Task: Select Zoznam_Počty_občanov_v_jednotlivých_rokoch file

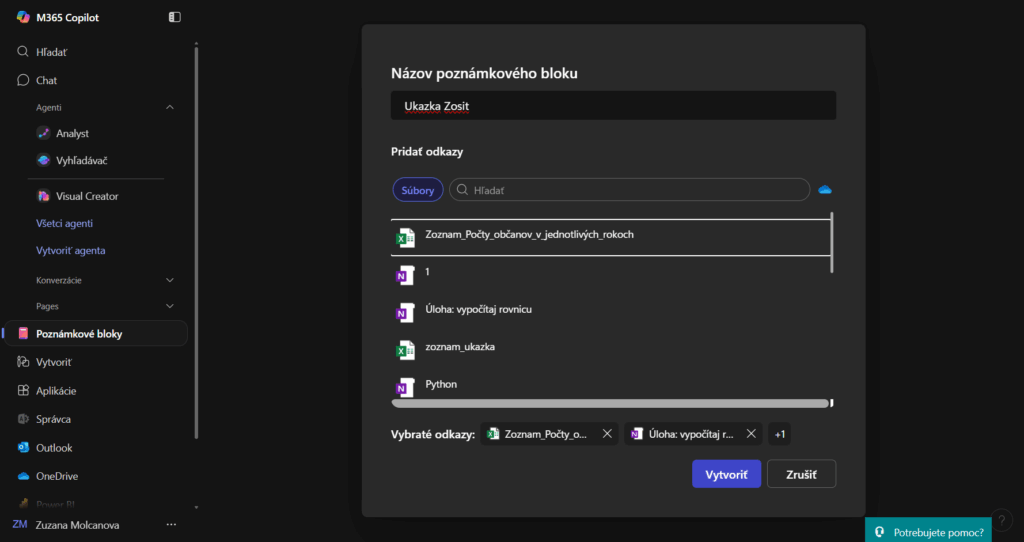Action: (x=611, y=237)
